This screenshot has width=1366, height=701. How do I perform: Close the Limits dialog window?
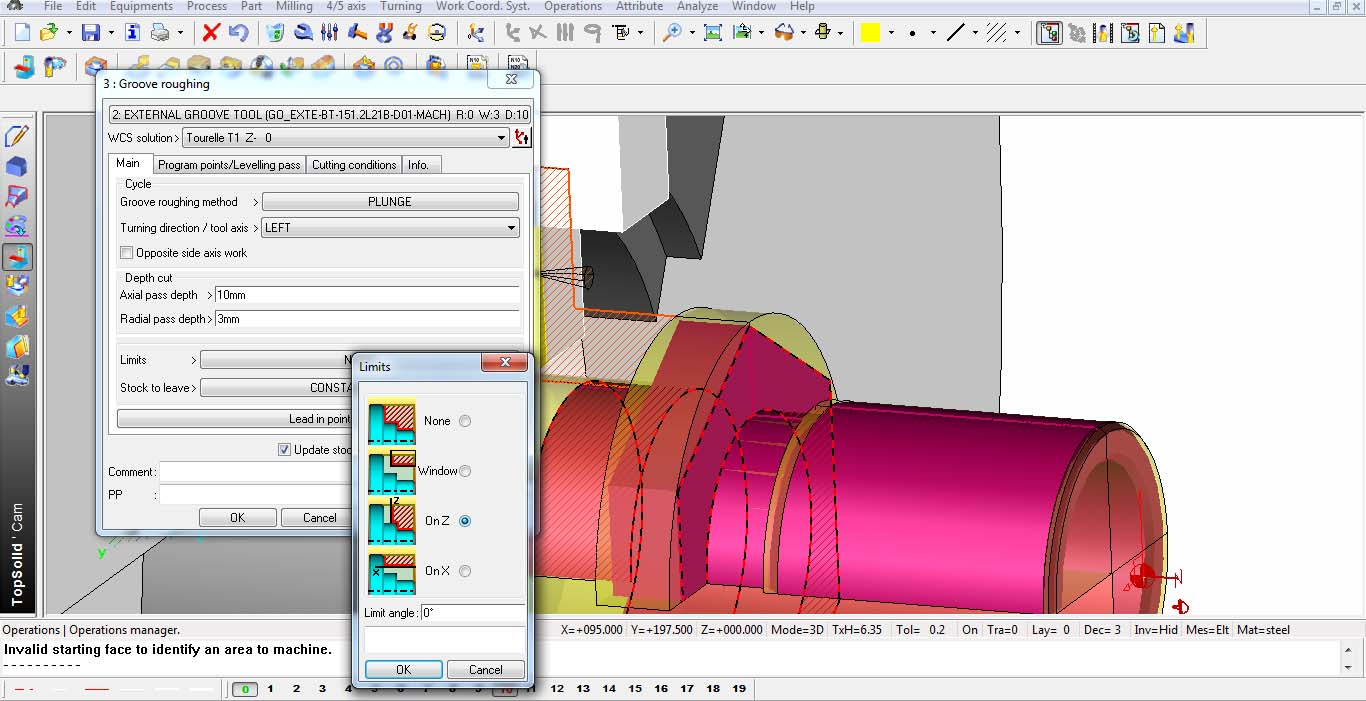(505, 362)
